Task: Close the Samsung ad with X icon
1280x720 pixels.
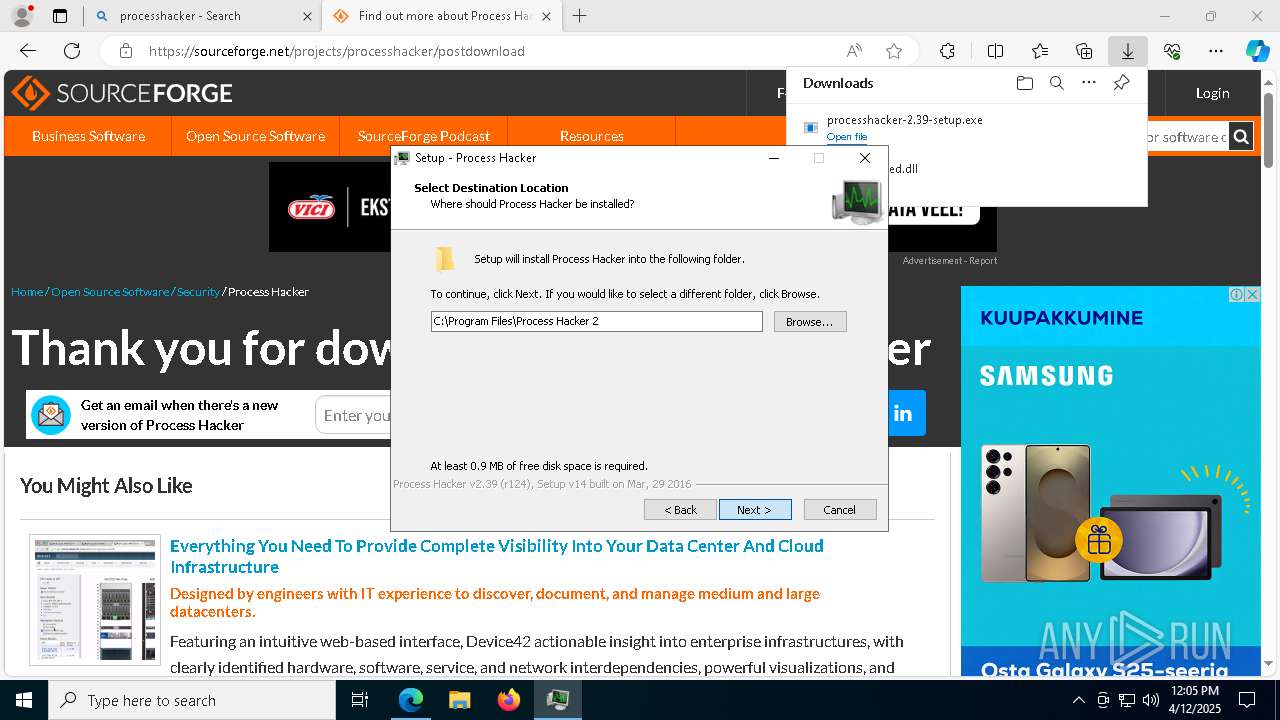Action: click(x=1252, y=294)
